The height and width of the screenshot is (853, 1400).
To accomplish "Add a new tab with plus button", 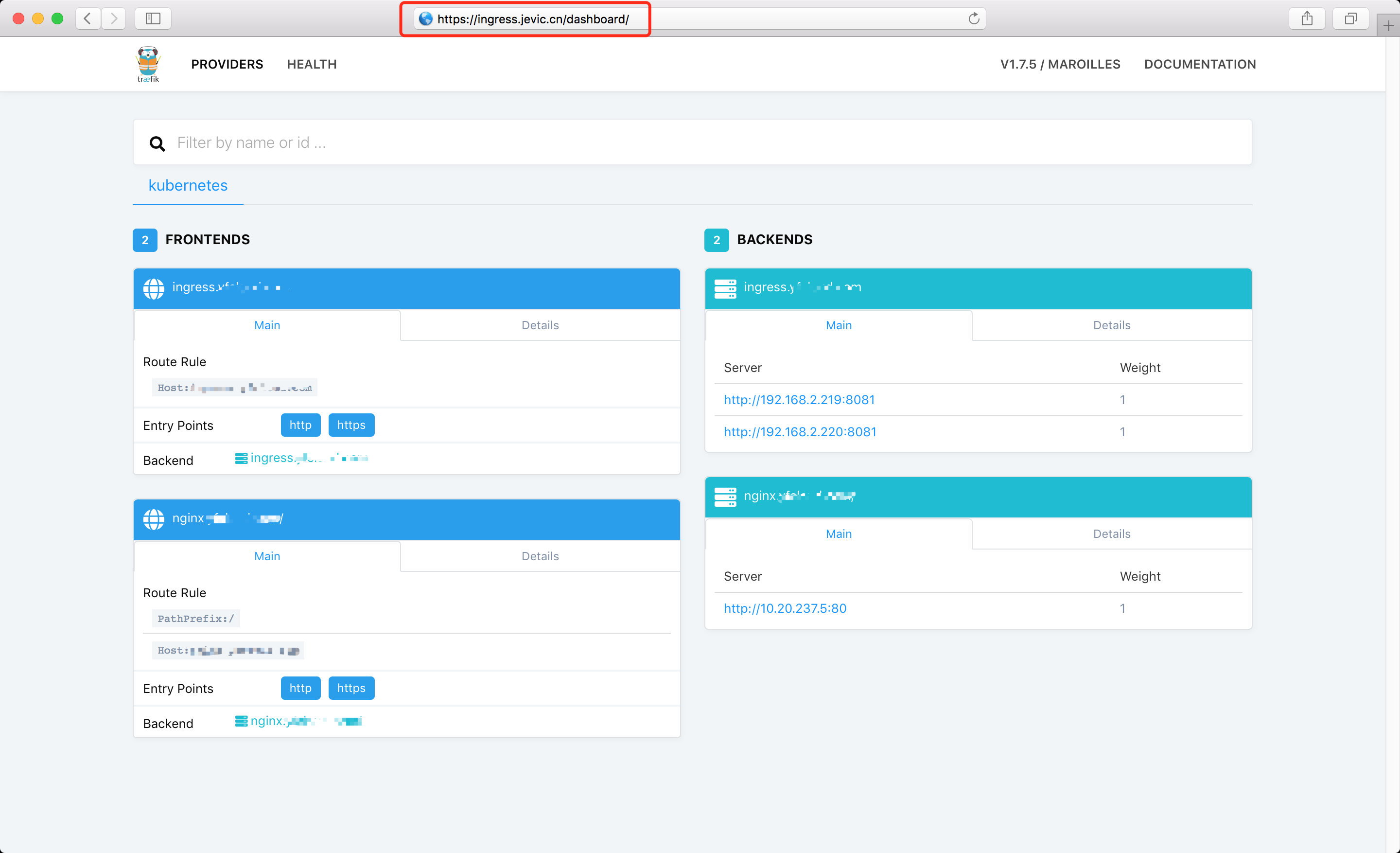I will pos(1388,26).
